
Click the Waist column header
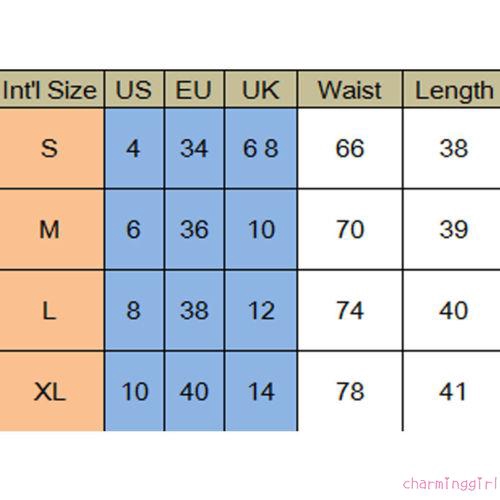coord(350,89)
